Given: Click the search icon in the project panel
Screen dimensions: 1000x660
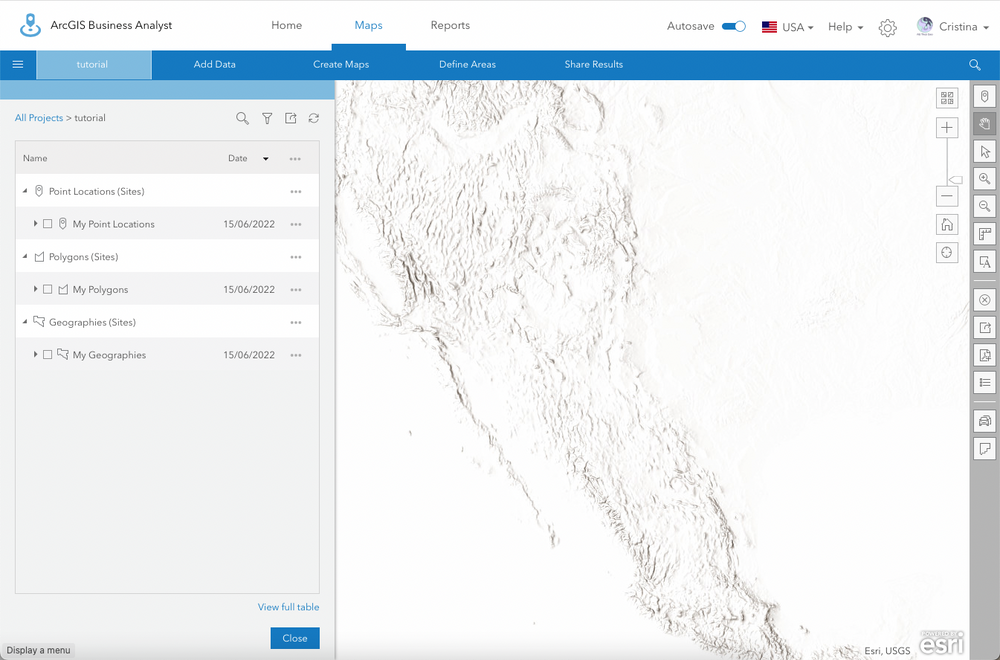Looking at the screenshot, I should pos(242,118).
